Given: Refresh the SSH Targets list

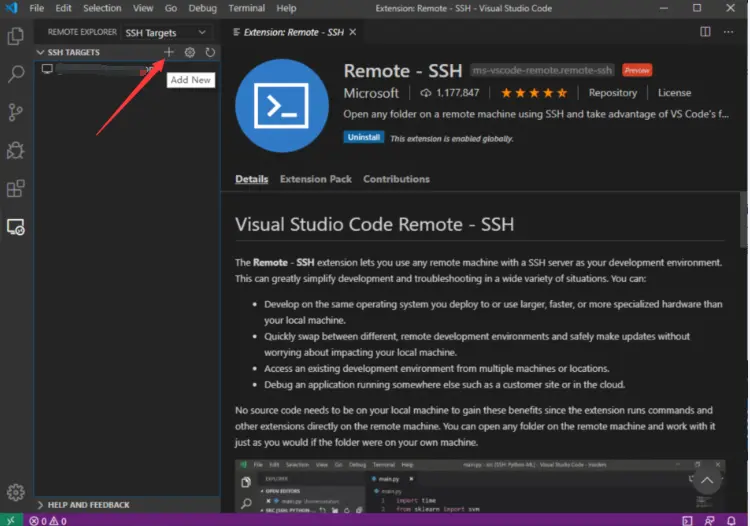Looking at the screenshot, I should (x=210, y=52).
